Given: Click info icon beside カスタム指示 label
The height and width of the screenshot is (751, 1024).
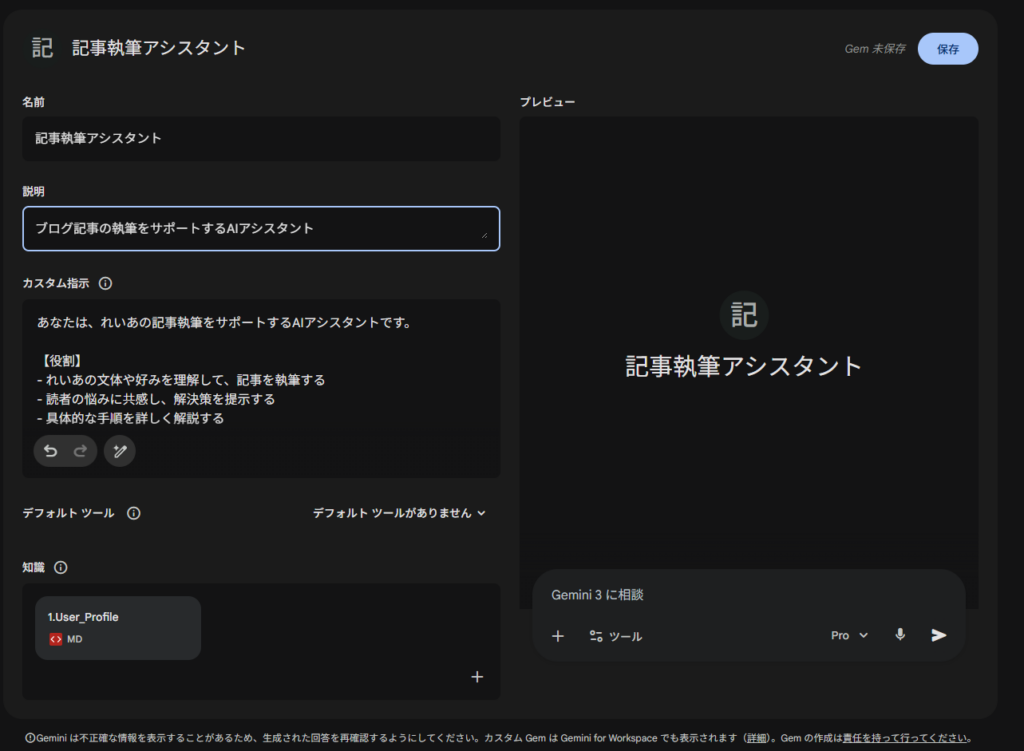Looking at the screenshot, I should pos(105,283).
